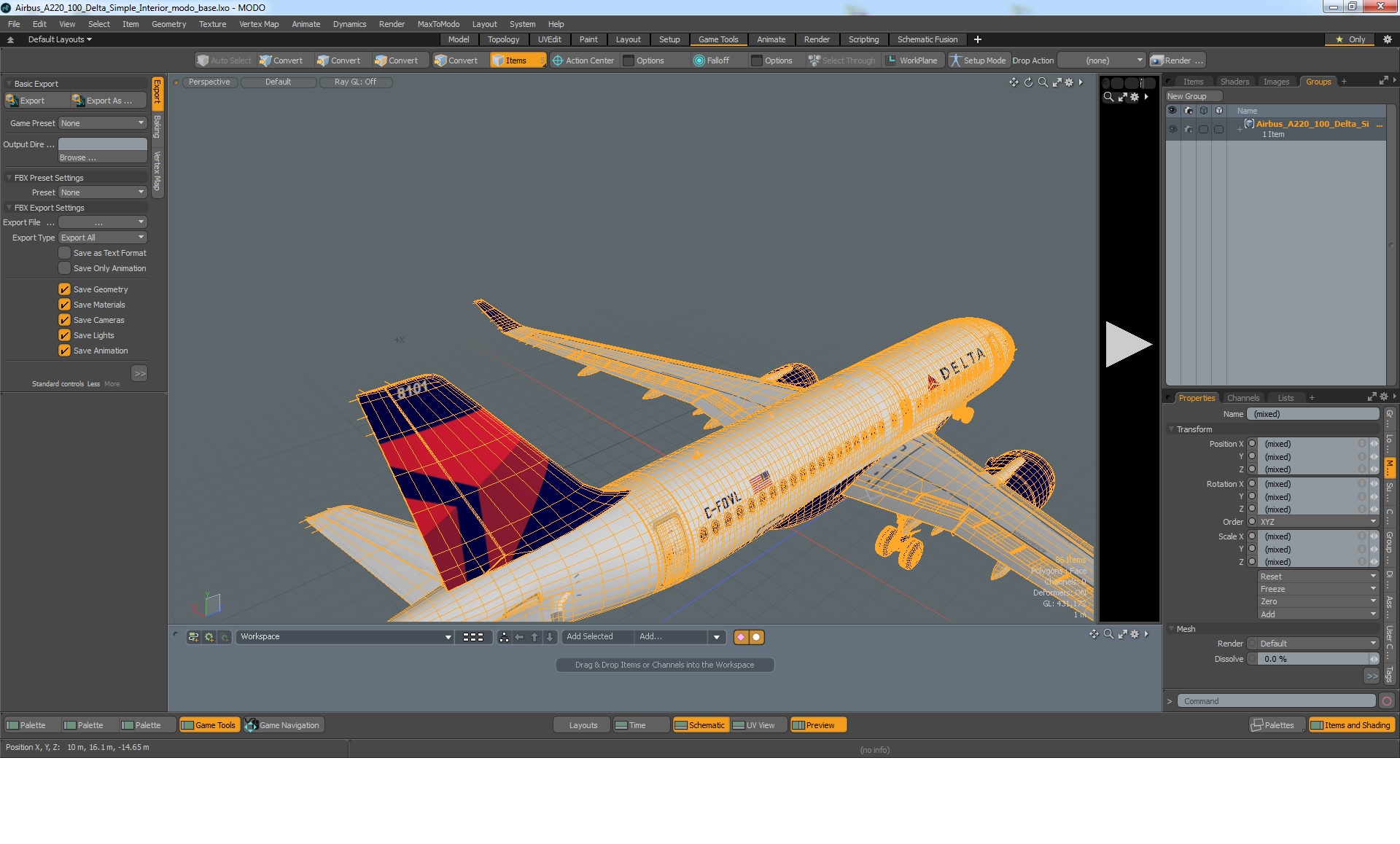The image size is (1400, 844).
Task: Click the Schematic bottom bar button
Action: point(700,725)
